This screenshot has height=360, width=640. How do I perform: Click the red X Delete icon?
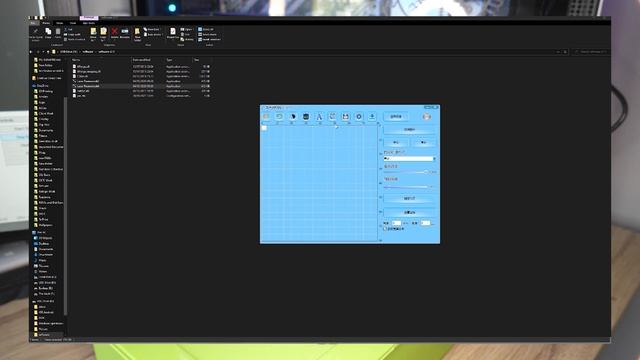click(115, 32)
